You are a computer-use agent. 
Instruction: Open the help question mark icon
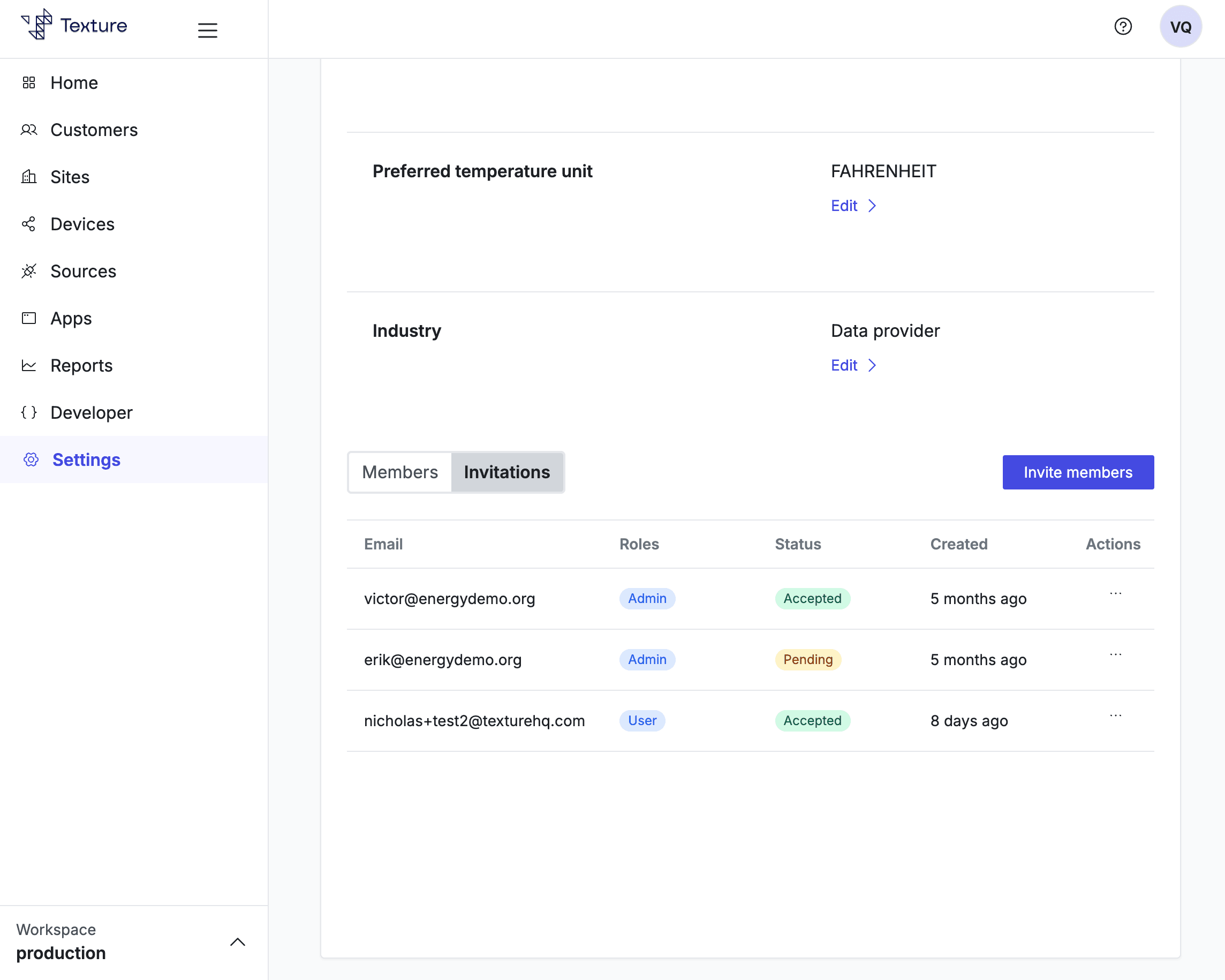click(x=1123, y=27)
